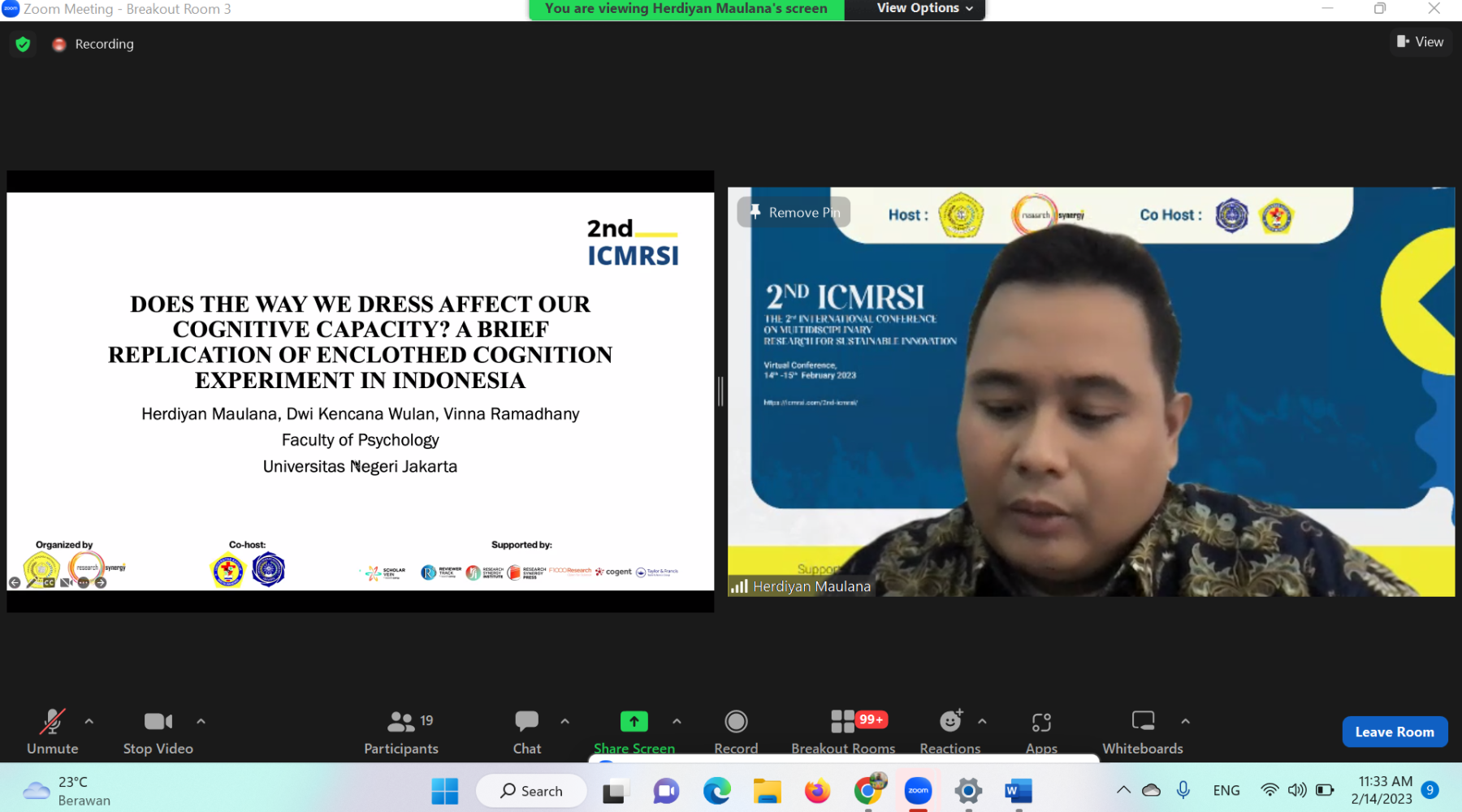Open audio options arrow next to Unmute

(89, 721)
